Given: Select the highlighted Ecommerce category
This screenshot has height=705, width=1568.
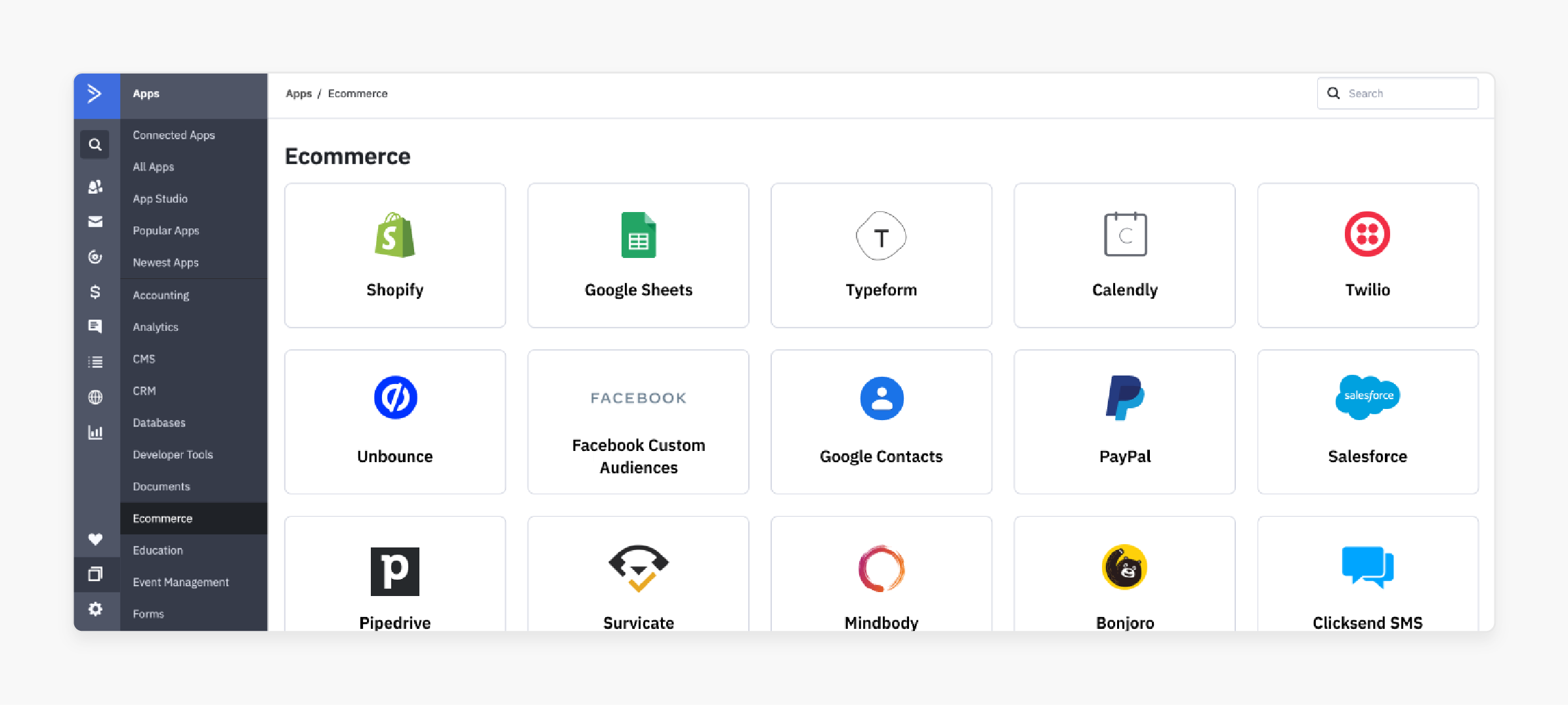Looking at the screenshot, I should pyautogui.click(x=194, y=519).
